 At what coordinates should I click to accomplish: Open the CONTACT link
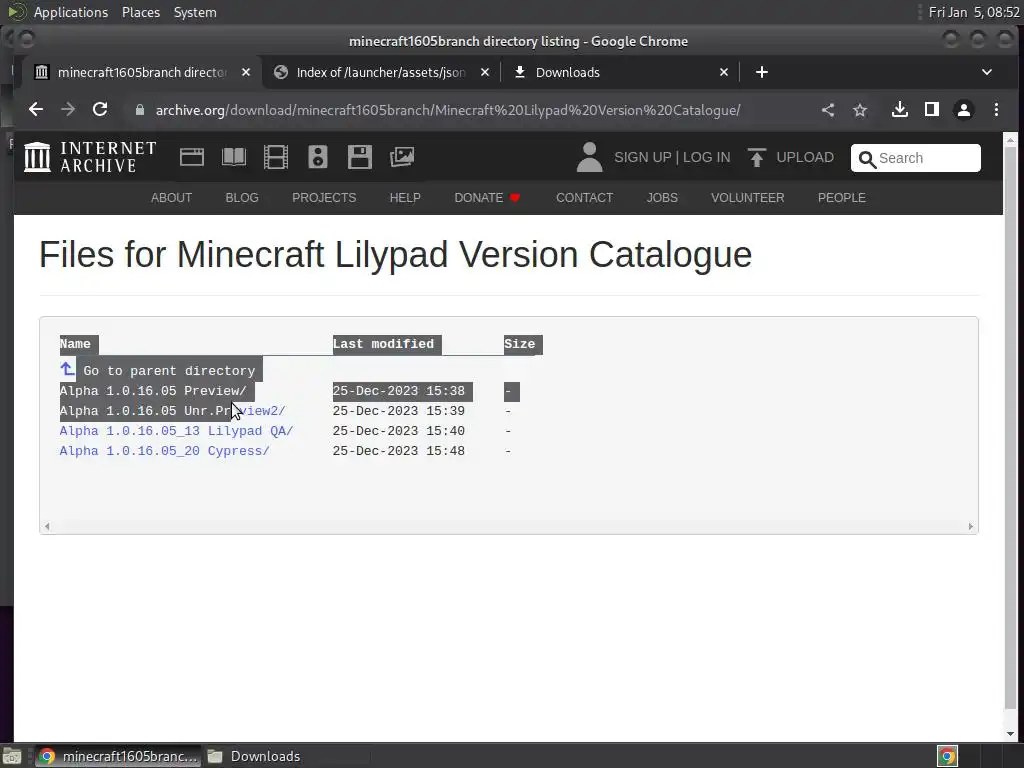tap(584, 198)
